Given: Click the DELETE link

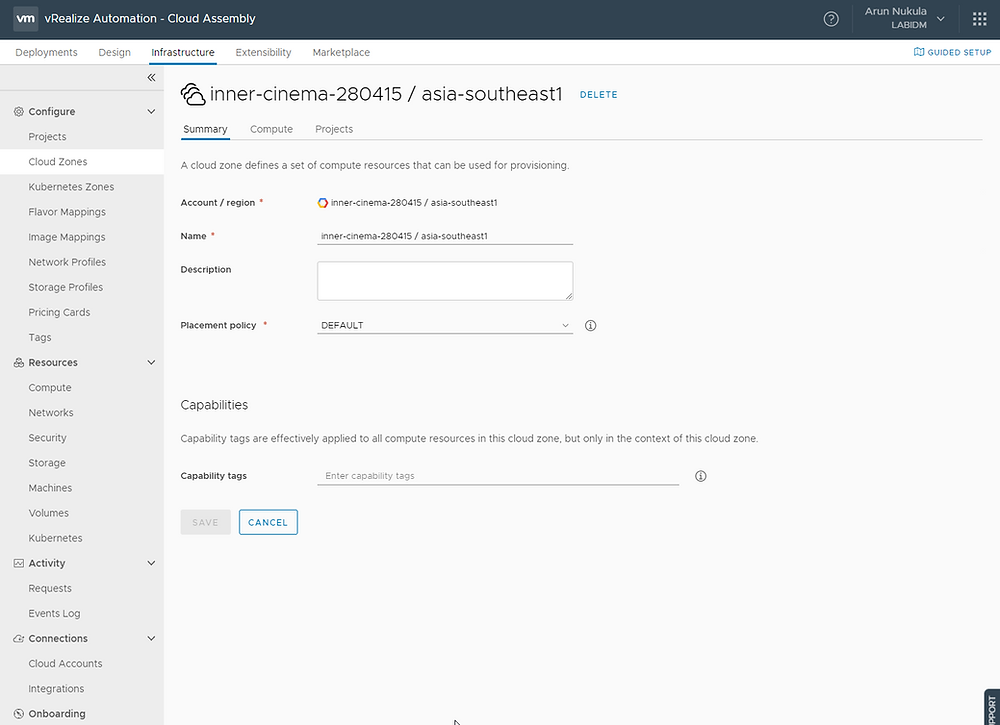Looking at the screenshot, I should [598, 94].
